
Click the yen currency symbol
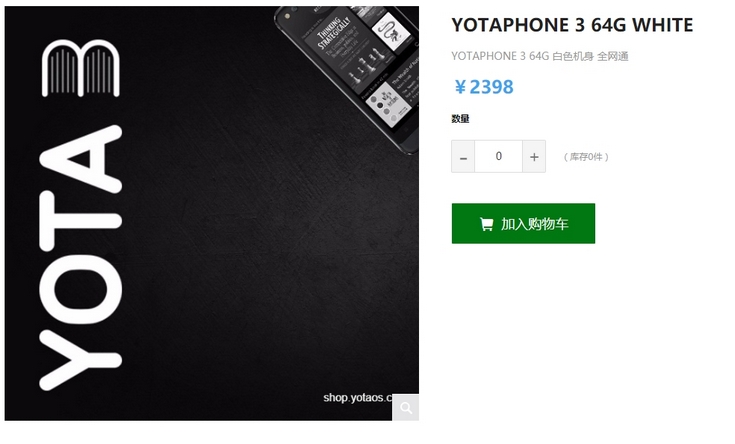[460, 87]
